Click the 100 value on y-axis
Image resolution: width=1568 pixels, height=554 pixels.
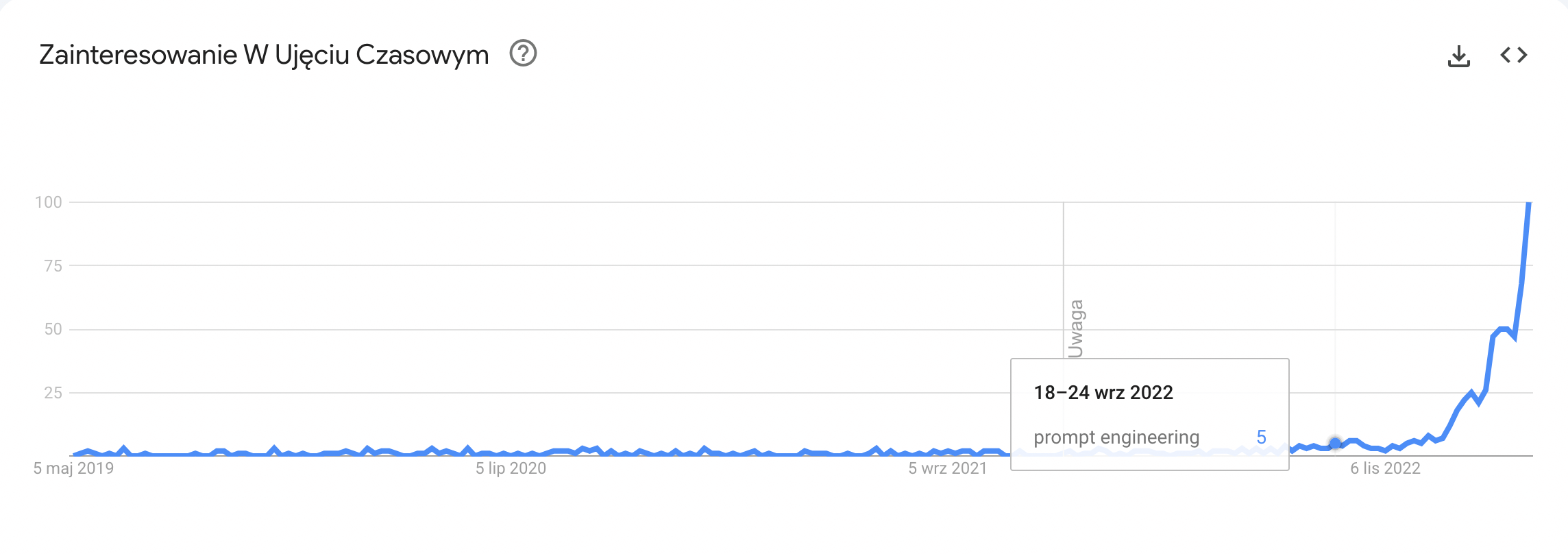tap(49, 202)
